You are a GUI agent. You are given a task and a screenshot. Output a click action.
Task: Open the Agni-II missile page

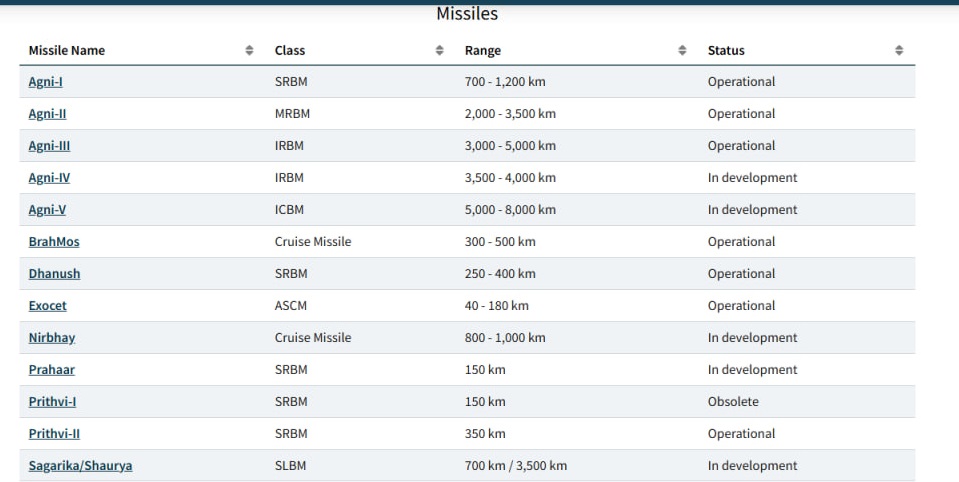tap(47, 114)
